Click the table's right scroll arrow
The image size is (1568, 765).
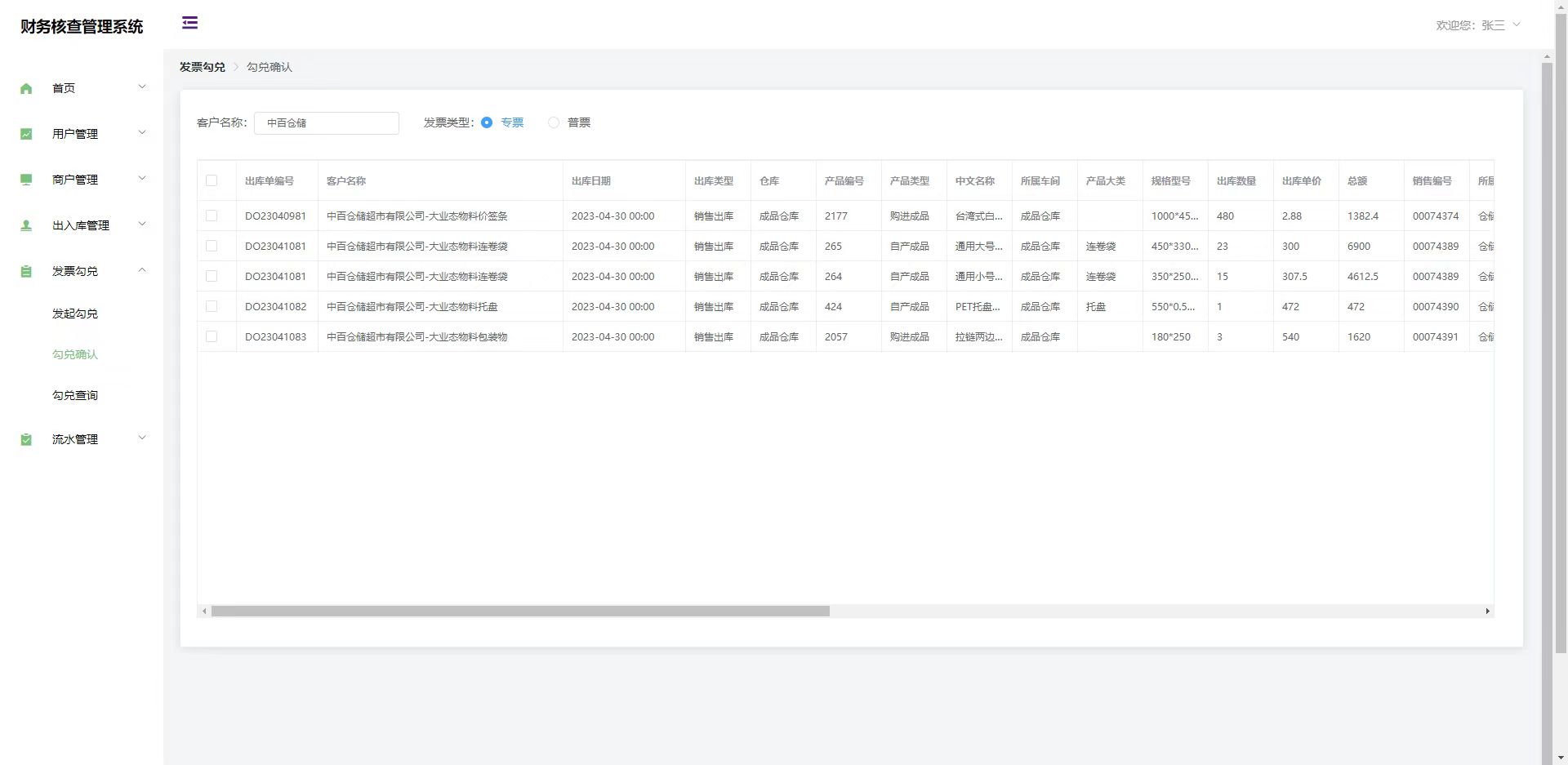coord(1487,611)
